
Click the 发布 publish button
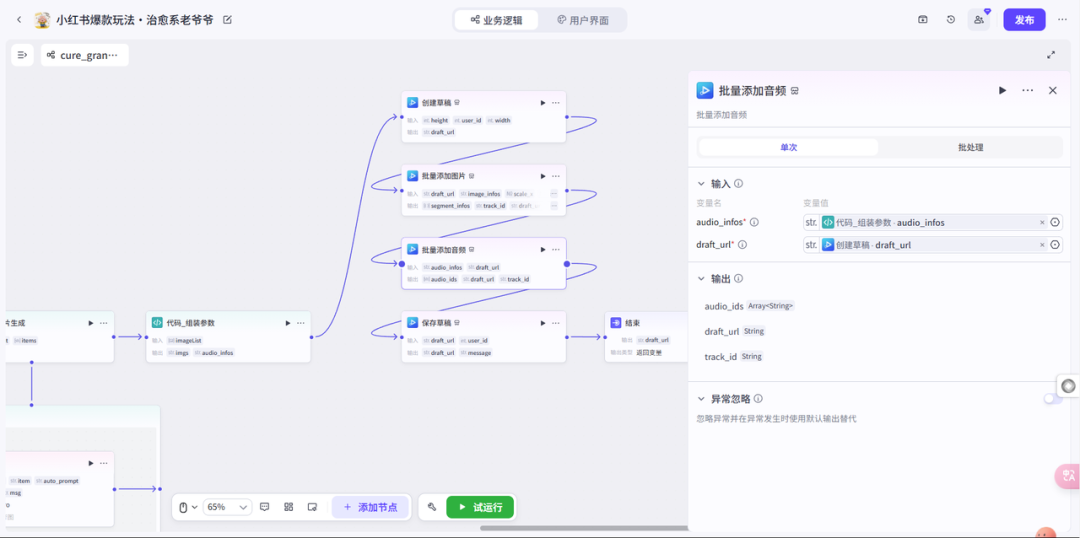pos(1024,20)
